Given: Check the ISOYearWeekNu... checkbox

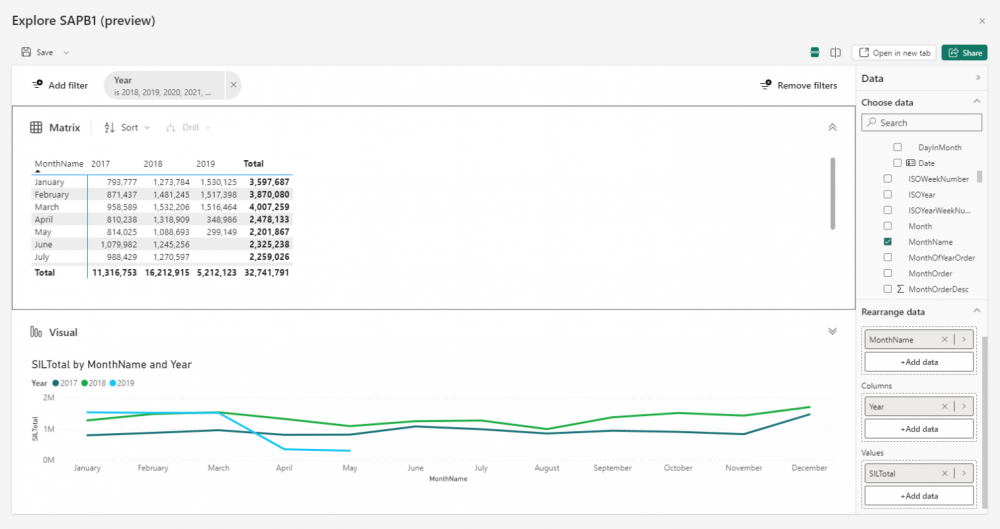Looking at the screenshot, I should coord(887,210).
